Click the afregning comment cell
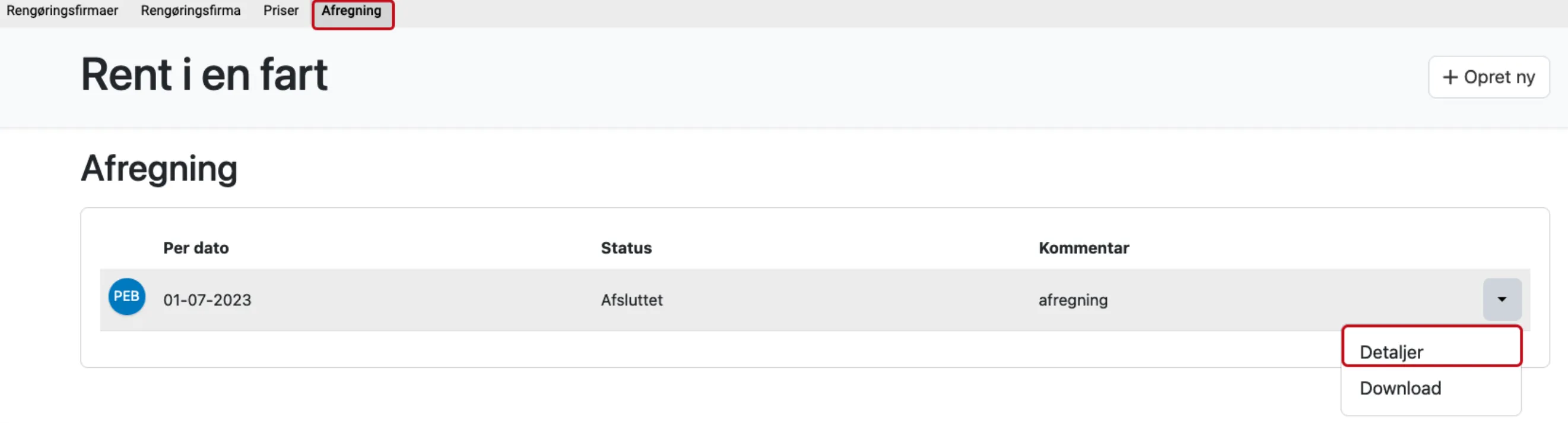The image size is (1568, 423). pos(1072,300)
